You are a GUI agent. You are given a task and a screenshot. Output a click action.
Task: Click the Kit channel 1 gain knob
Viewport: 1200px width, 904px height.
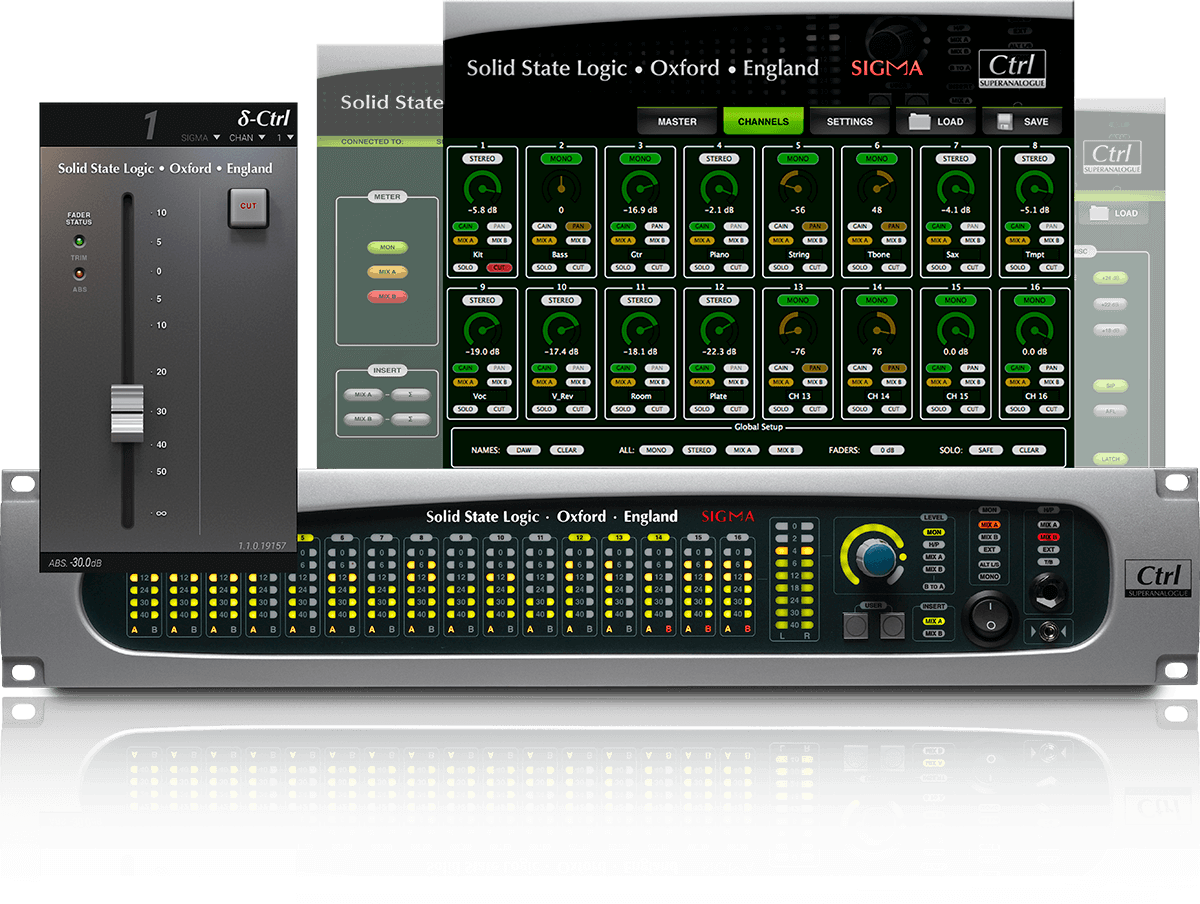point(482,187)
